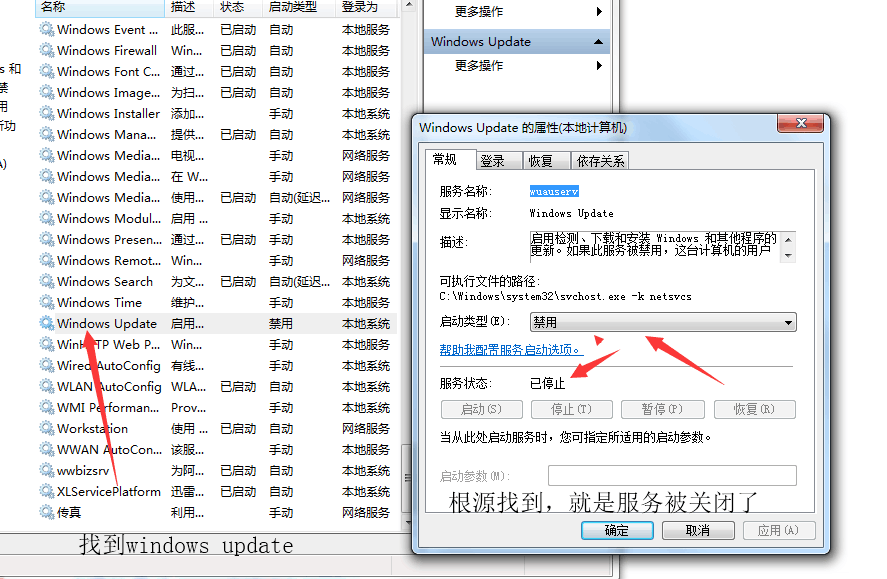Select the Windows Time service name
The width and height of the screenshot is (887, 579).
[x=100, y=303]
